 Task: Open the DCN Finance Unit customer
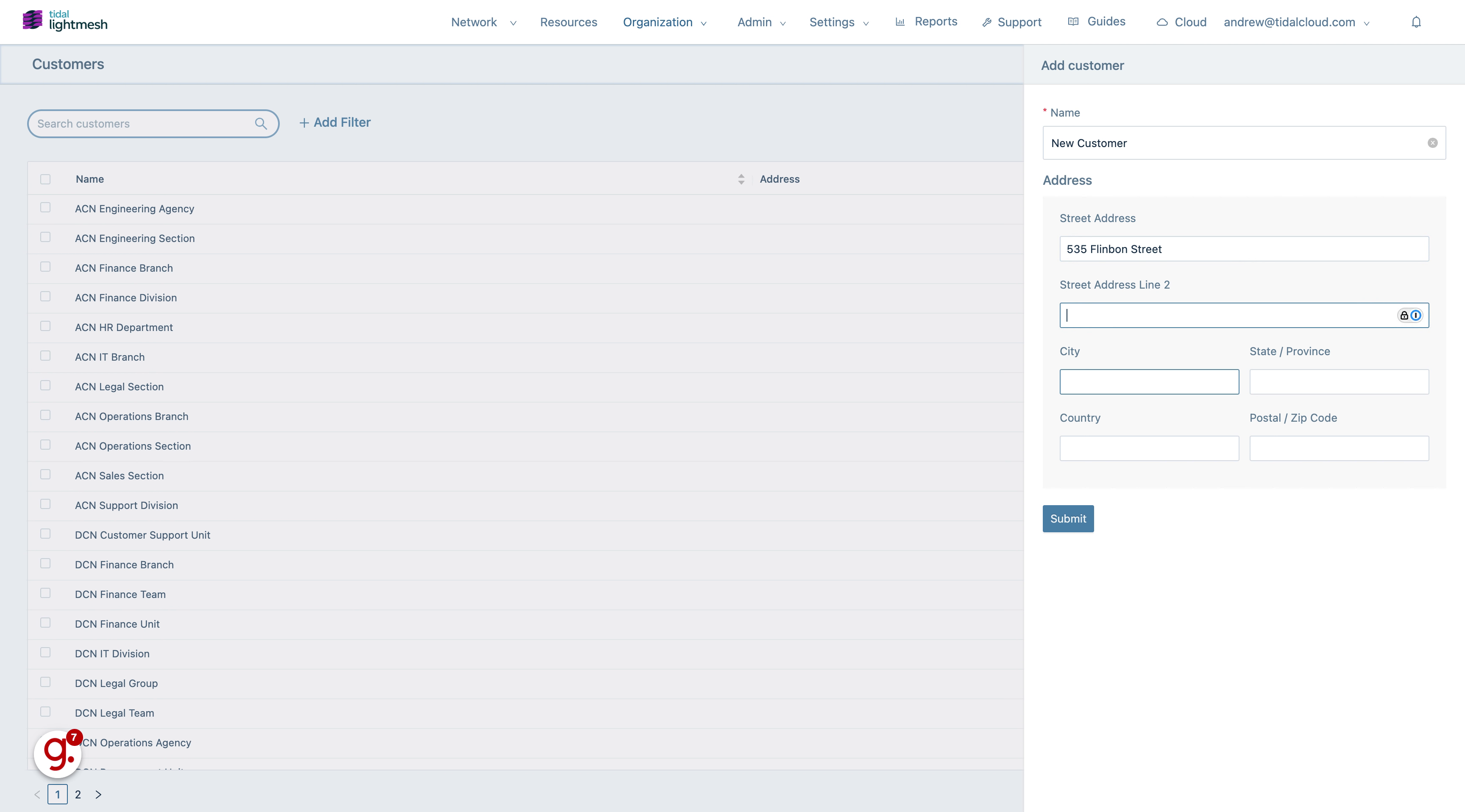point(117,624)
